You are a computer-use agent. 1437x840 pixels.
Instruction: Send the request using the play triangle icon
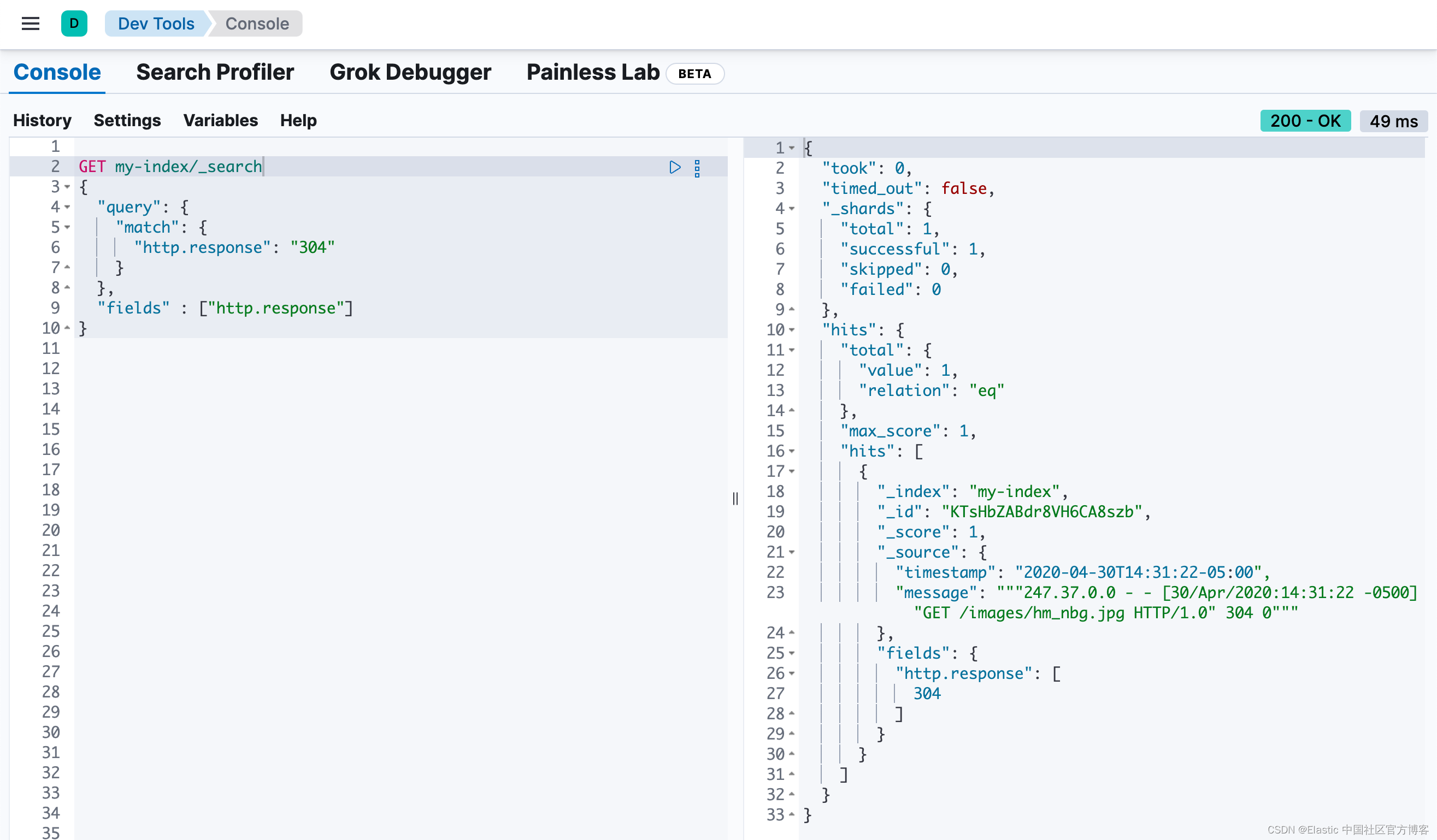click(x=675, y=167)
